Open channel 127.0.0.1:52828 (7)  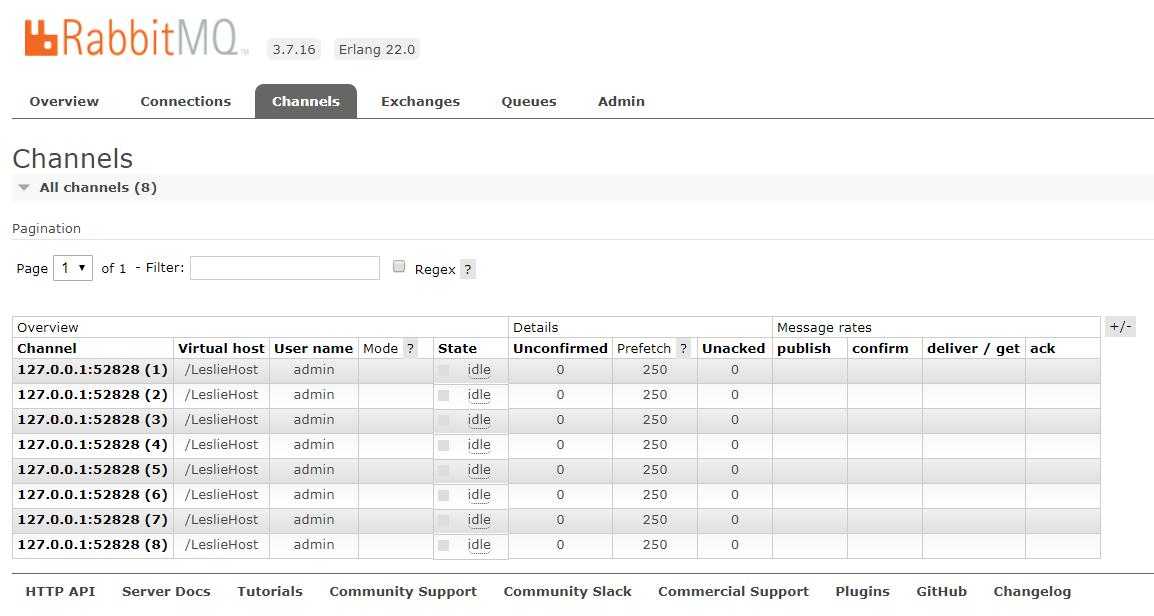[x=93, y=520]
